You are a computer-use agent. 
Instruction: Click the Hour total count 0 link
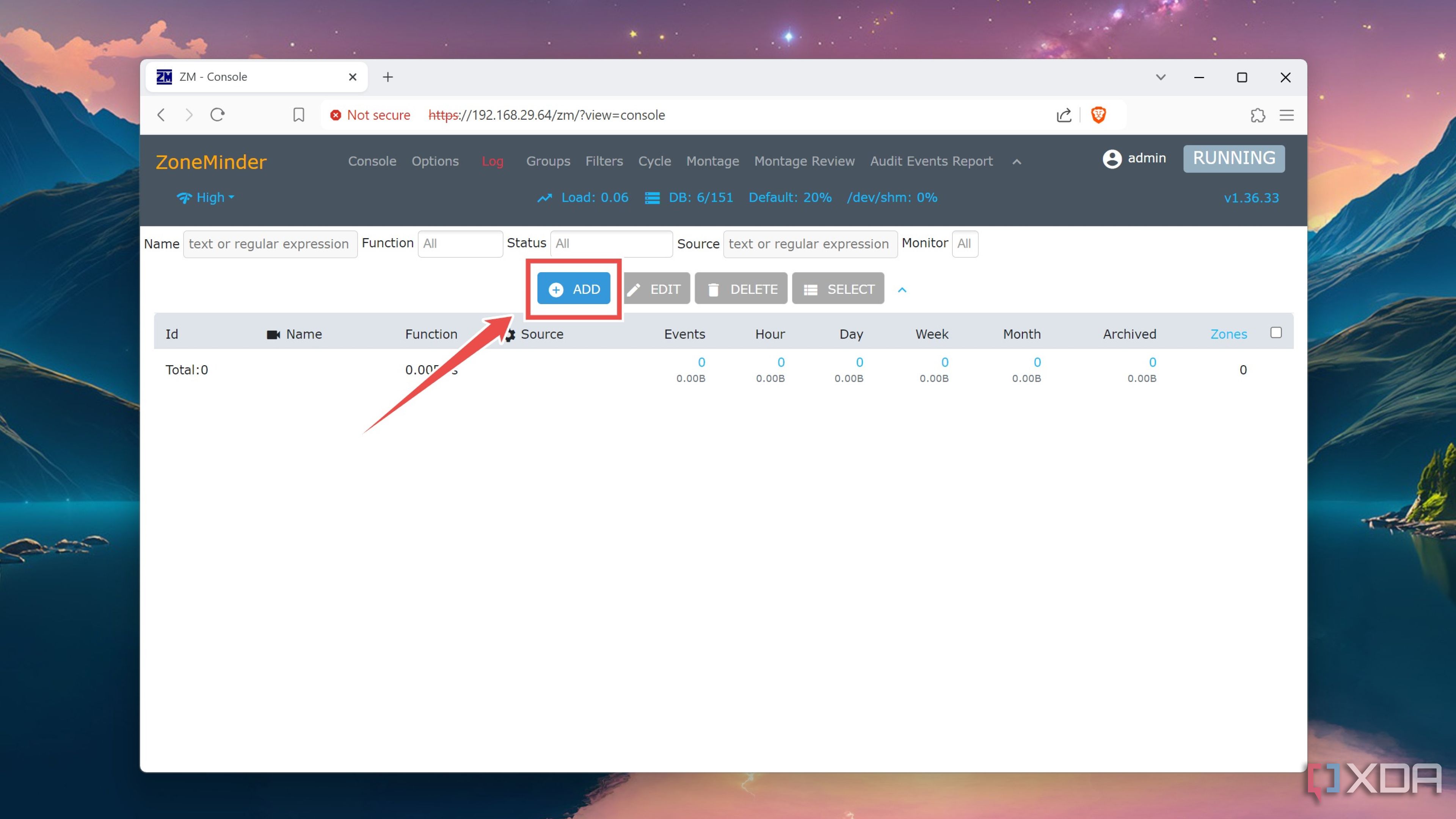pyautogui.click(x=781, y=362)
